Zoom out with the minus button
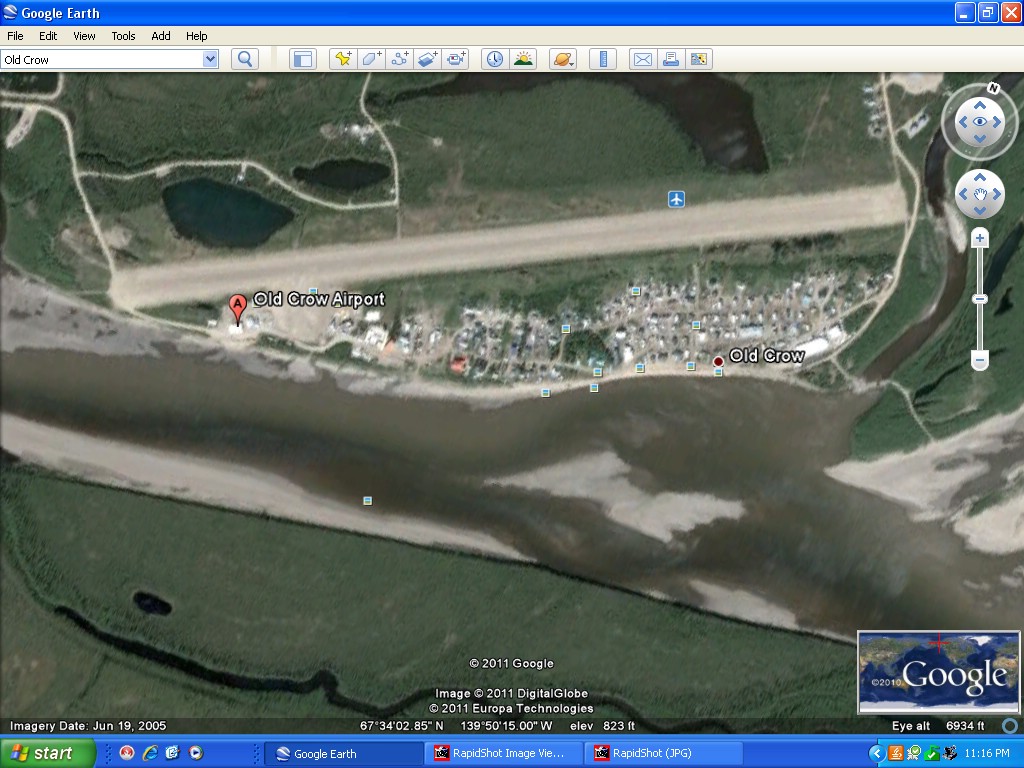 [x=980, y=359]
